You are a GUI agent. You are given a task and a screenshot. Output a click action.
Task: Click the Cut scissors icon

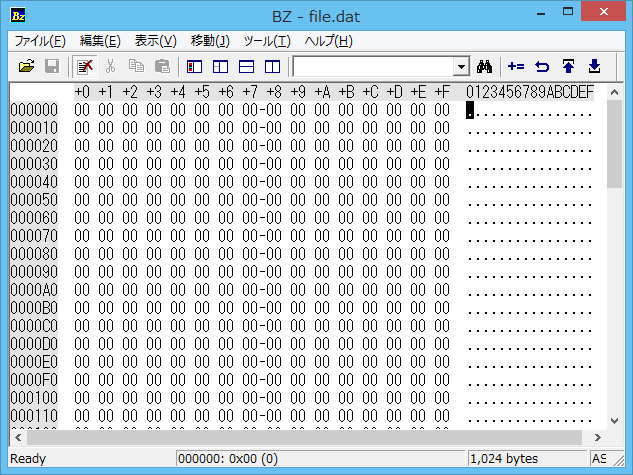111,67
